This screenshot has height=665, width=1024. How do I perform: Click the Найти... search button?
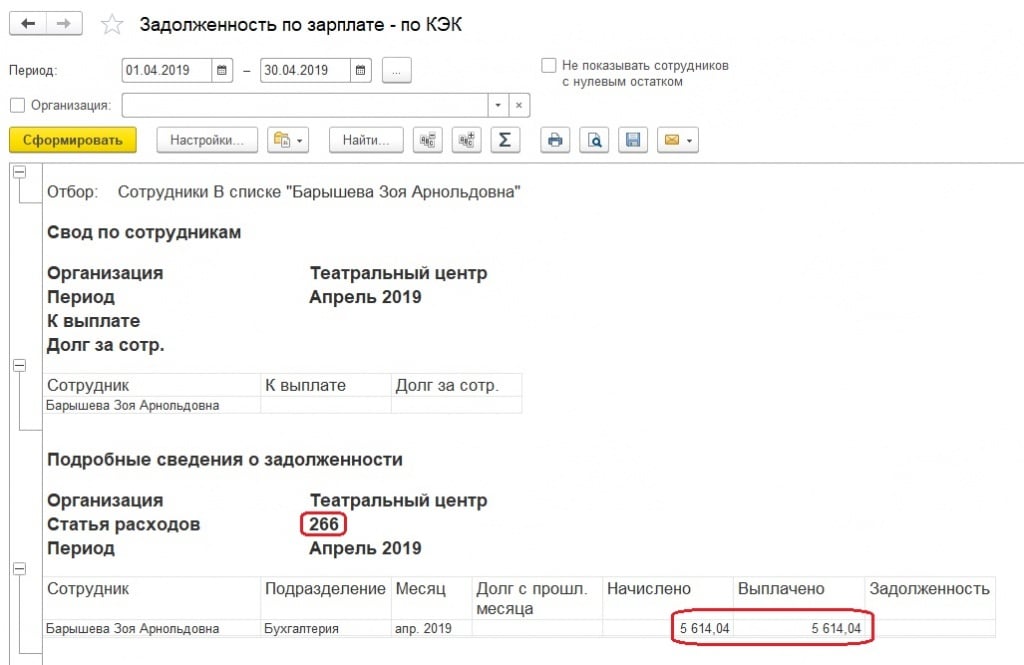click(x=366, y=140)
